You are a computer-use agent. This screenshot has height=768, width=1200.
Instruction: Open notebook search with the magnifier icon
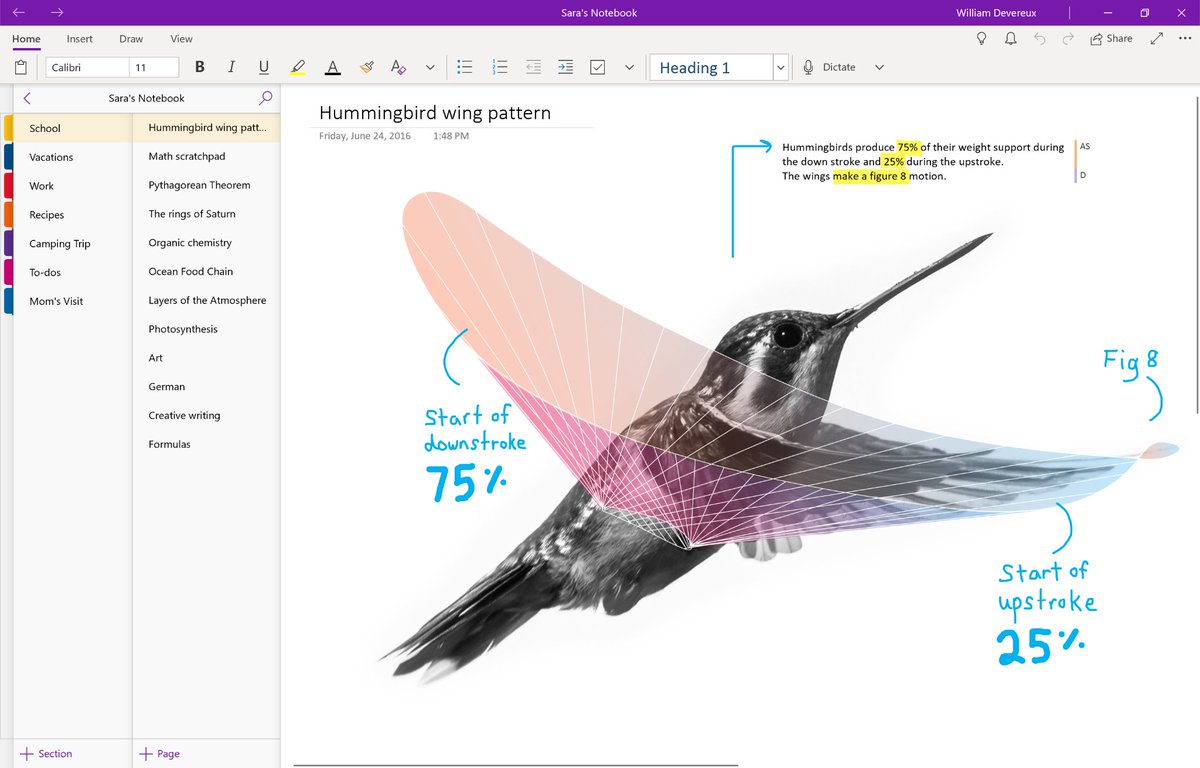click(265, 98)
